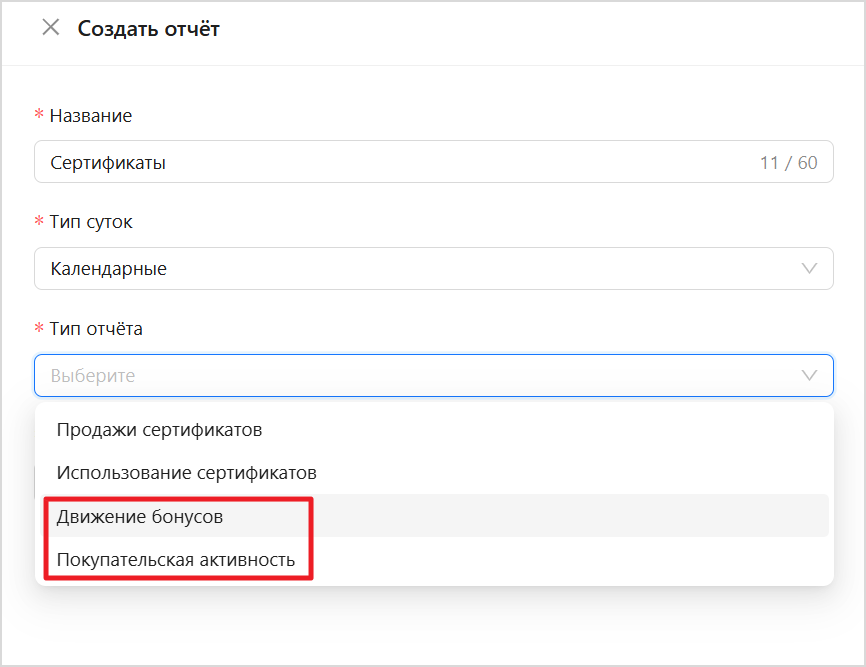This screenshot has width=866, height=667.
Task: Select Покупательская активность report type
Action: click(x=176, y=560)
